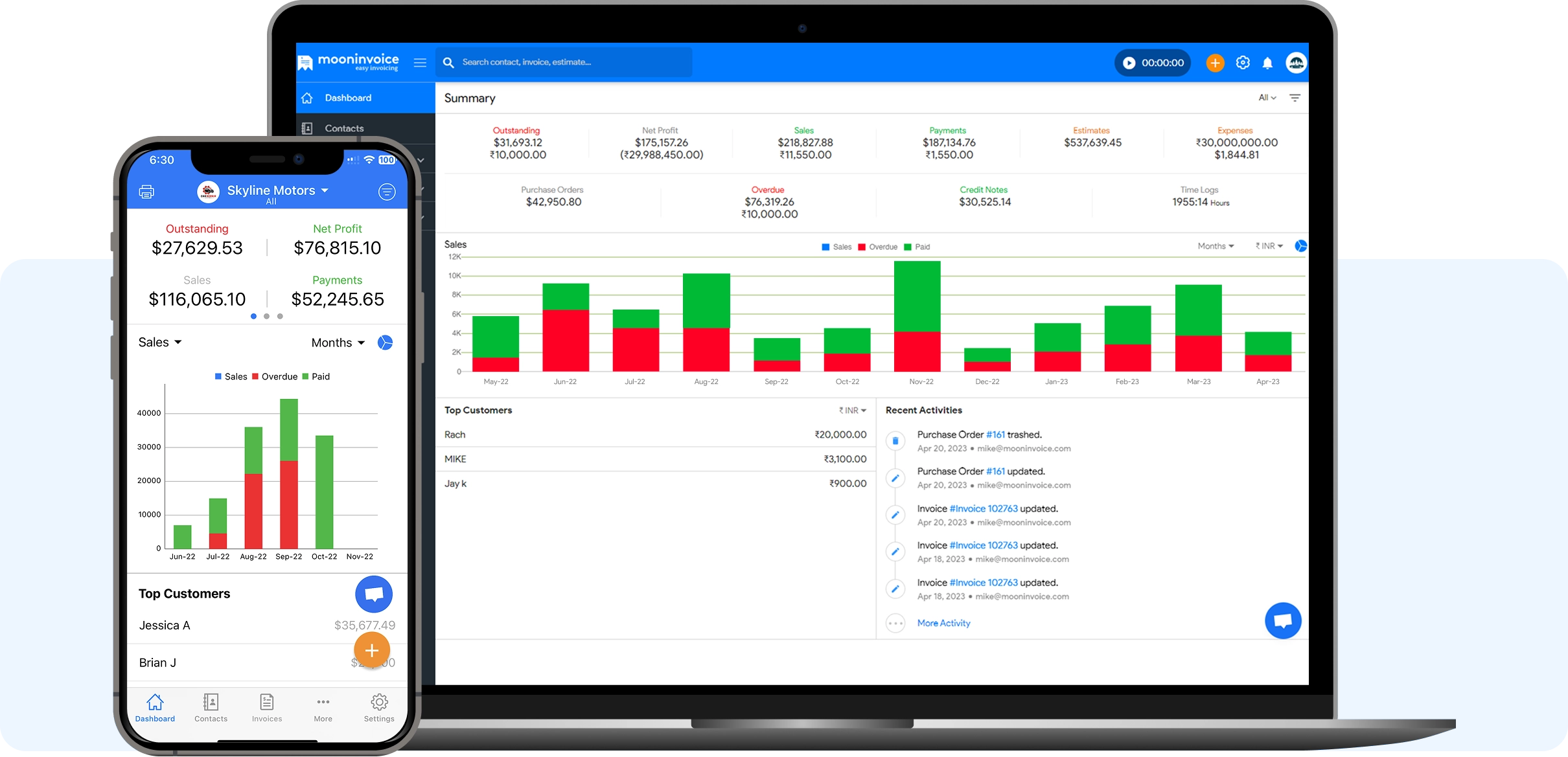Open the INR currency dropdown in Top Customers
The image size is (1568, 757).
852,411
